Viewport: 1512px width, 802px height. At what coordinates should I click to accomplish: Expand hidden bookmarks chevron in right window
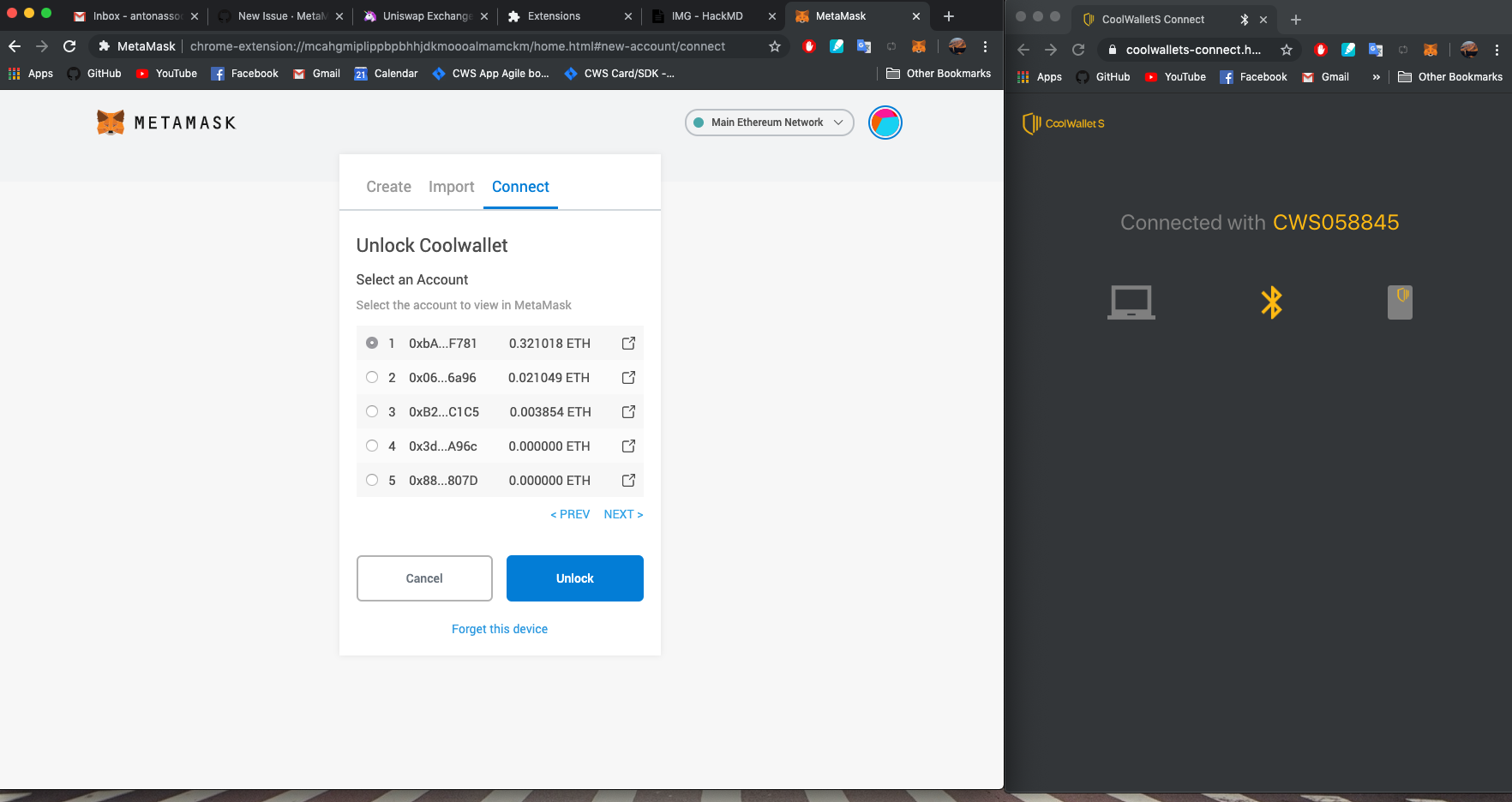[1376, 77]
